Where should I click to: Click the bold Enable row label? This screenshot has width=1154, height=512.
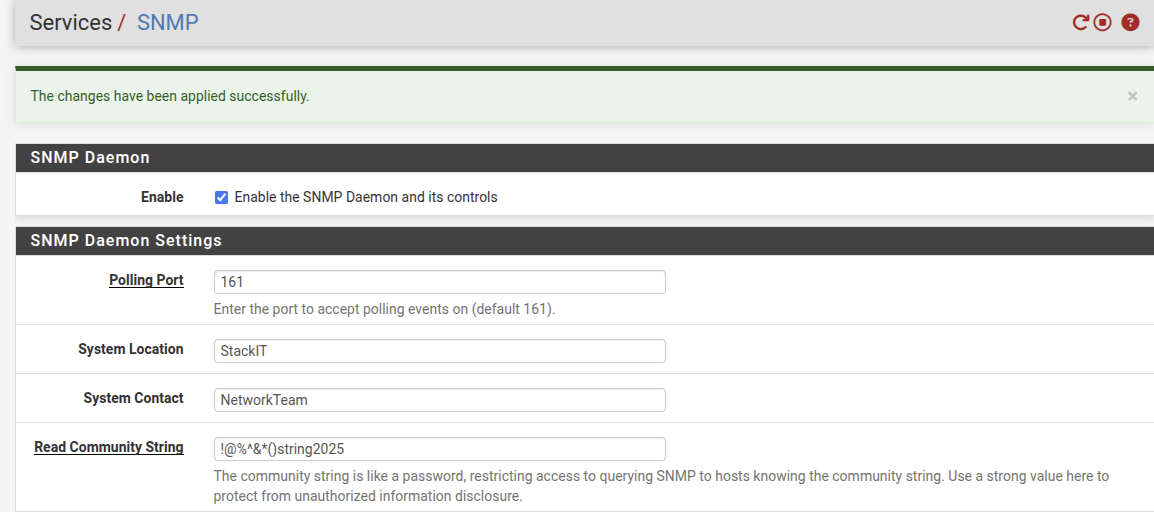(x=162, y=197)
